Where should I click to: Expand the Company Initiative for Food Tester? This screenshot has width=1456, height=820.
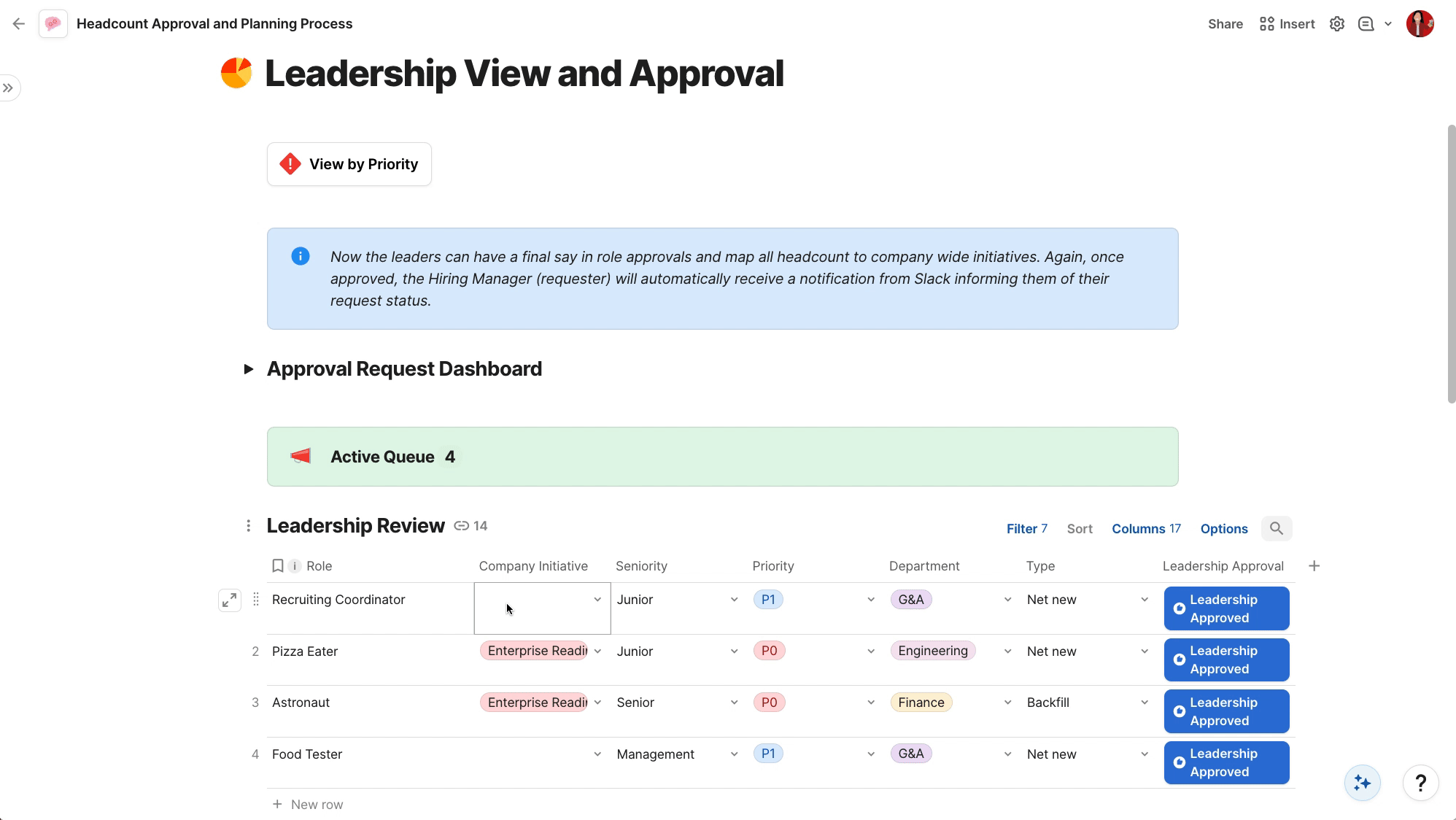[x=598, y=753]
